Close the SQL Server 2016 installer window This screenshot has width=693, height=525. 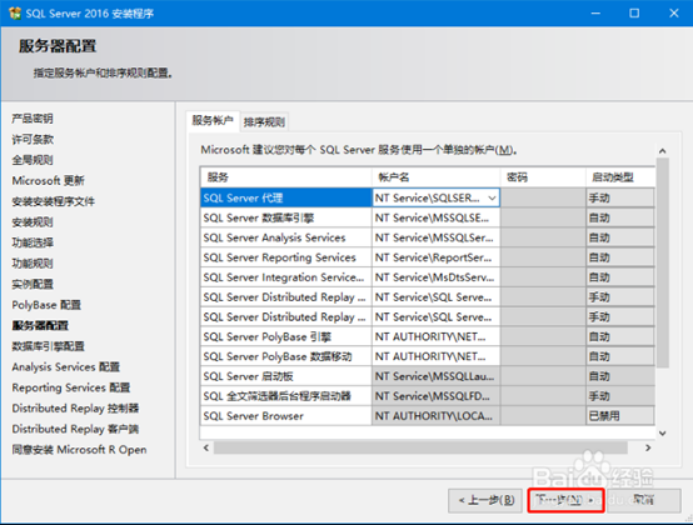click(x=674, y=13)
